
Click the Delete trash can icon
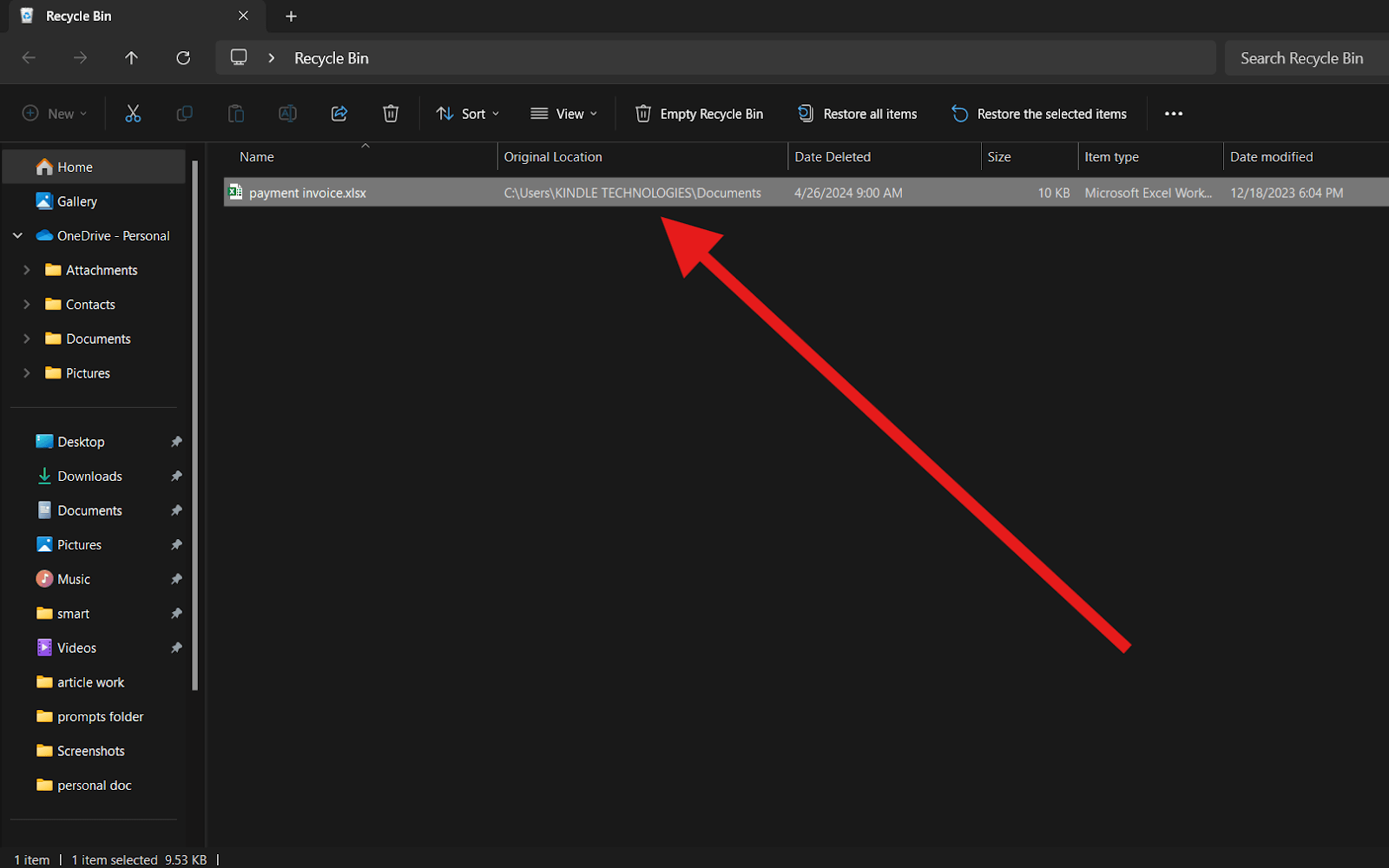tap(391, 114)
